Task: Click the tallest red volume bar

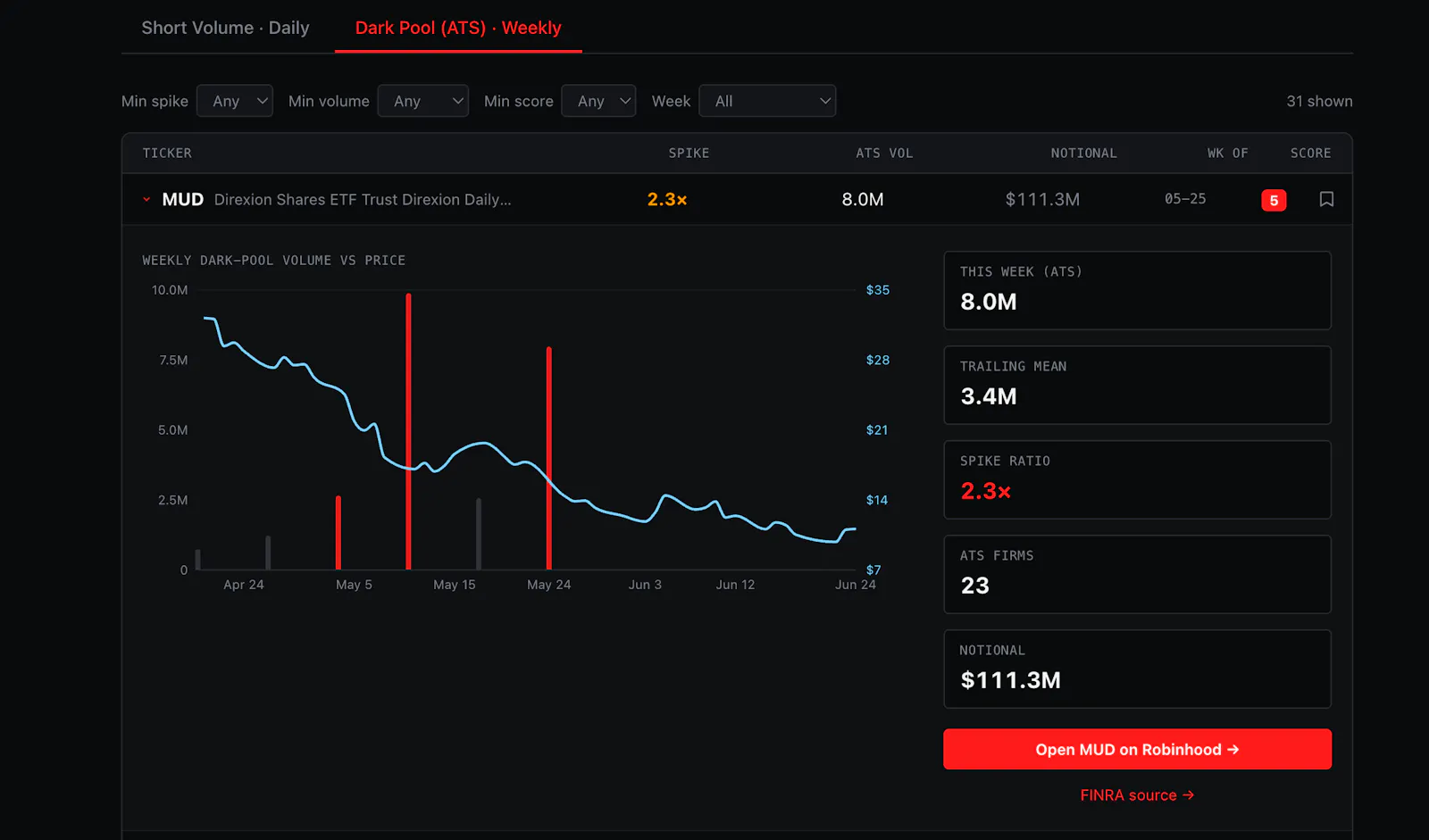Action: click(408, 431)
